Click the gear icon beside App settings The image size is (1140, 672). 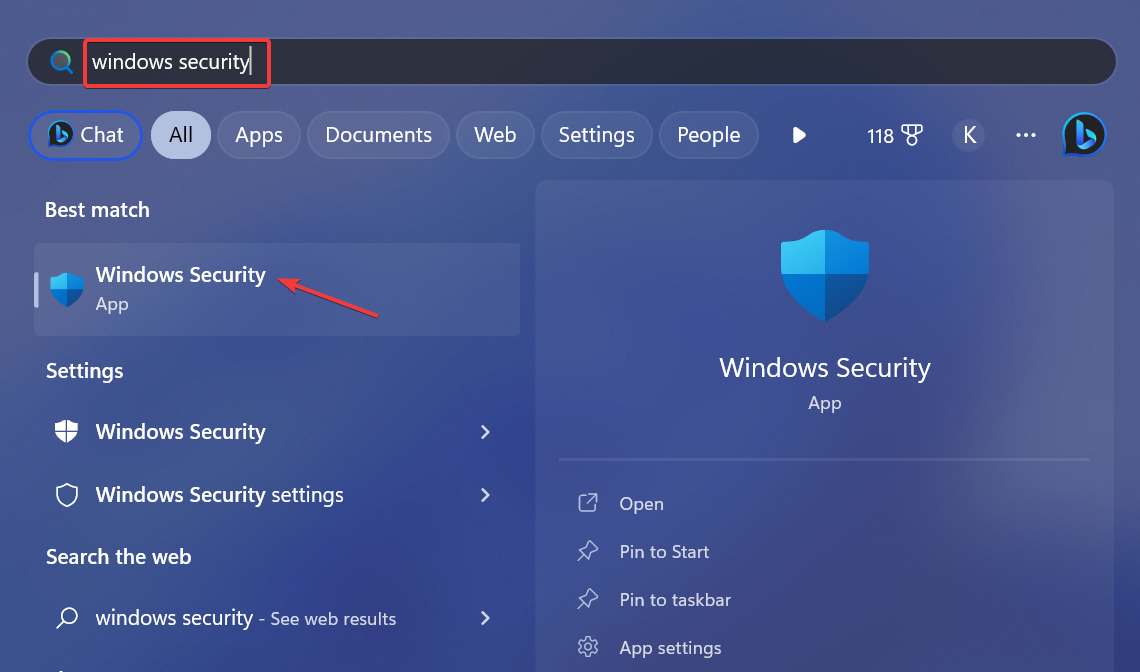pos(587,647)
